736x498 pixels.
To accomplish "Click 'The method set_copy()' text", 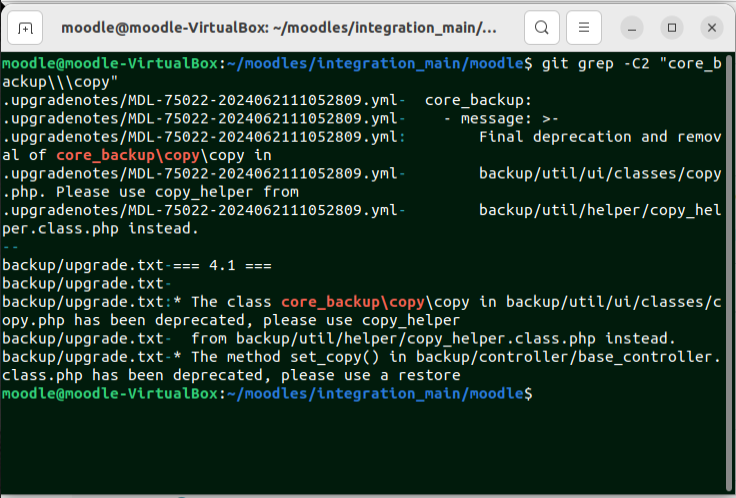I will click(285, 357).
